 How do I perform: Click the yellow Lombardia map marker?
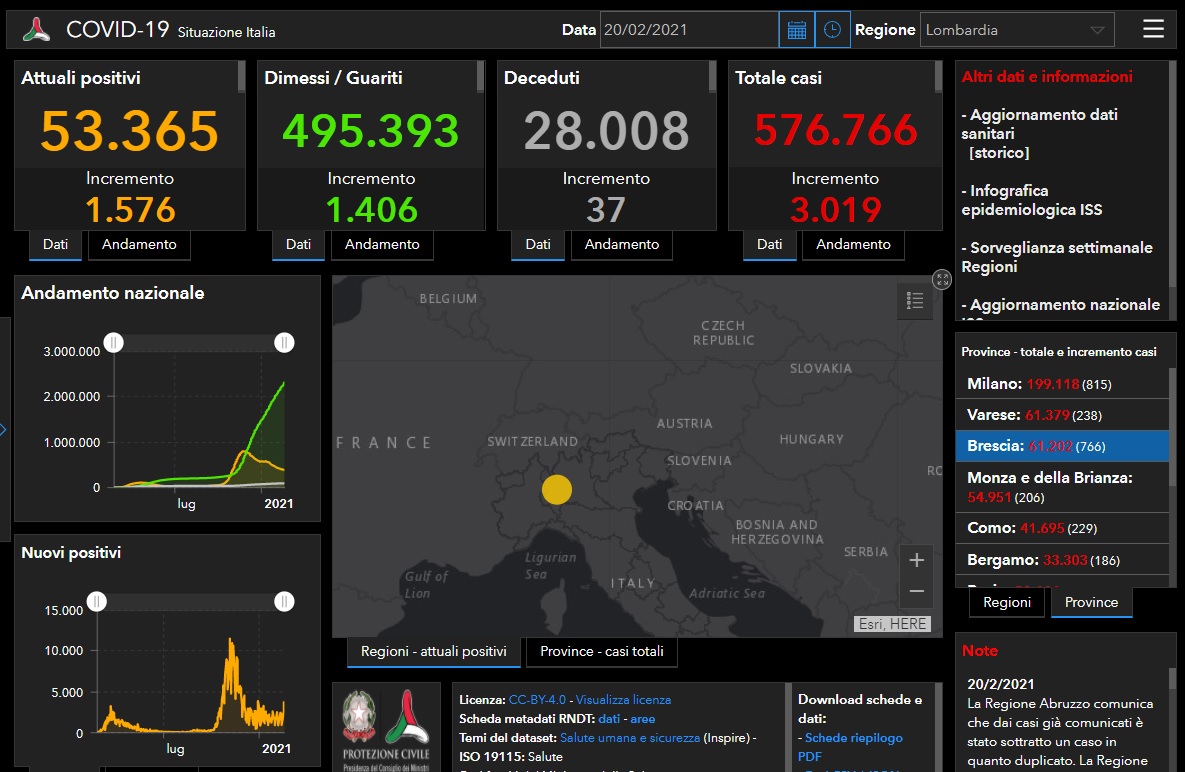557,490
